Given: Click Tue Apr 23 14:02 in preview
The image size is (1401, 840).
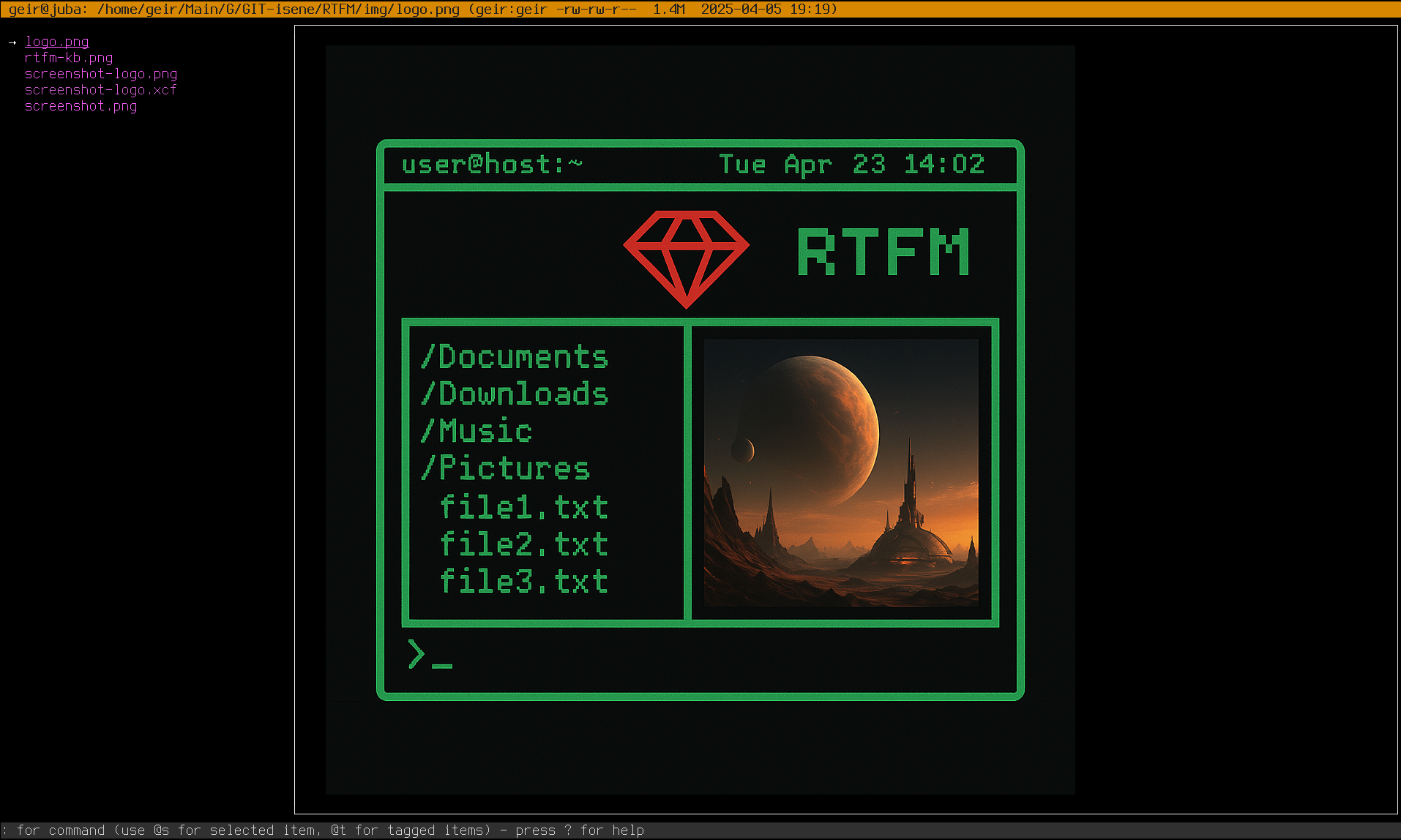Looking at the screenshot, I should (852, 165).
